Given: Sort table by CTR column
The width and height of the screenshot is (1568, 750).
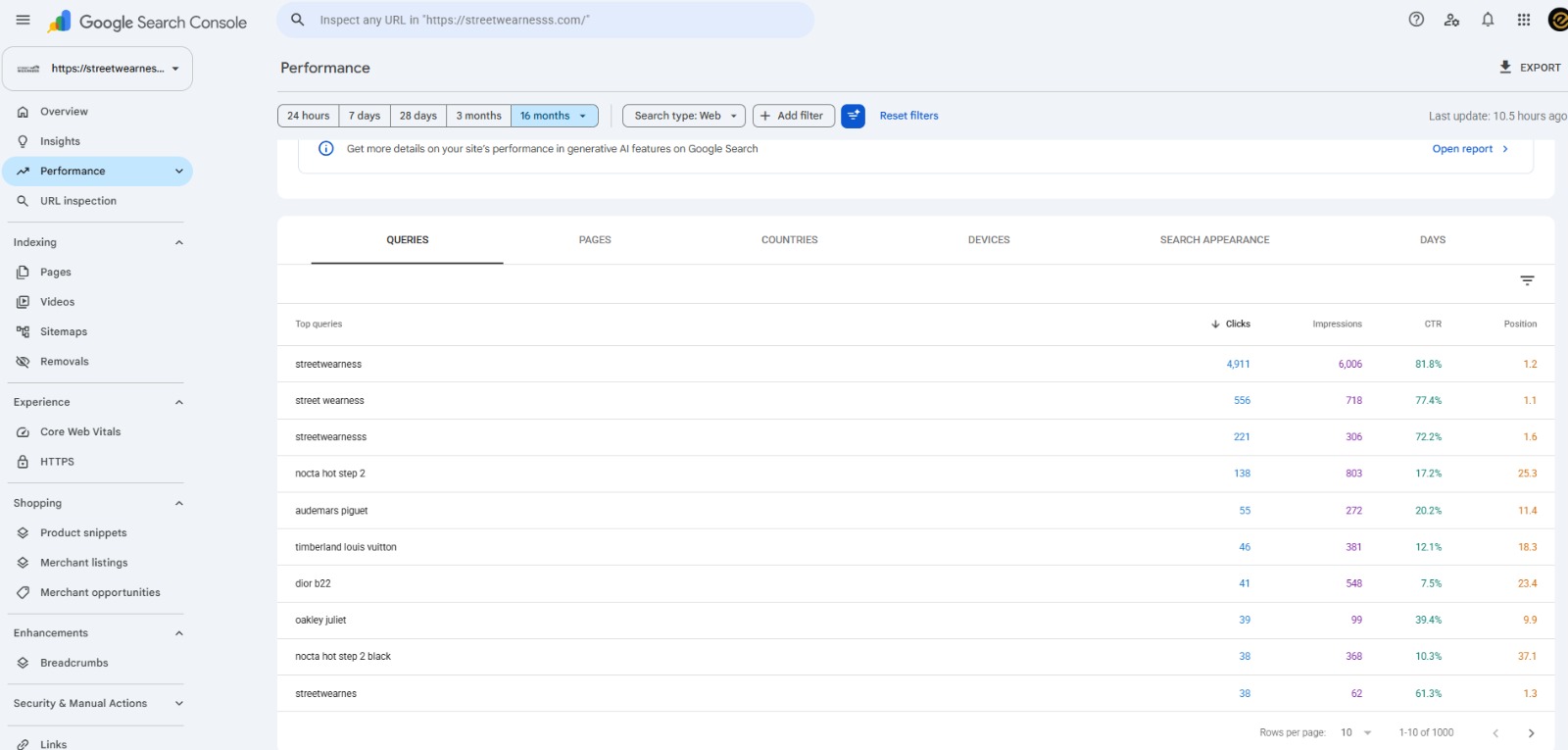Looking at the screenshot, I should click(1433, 325).
